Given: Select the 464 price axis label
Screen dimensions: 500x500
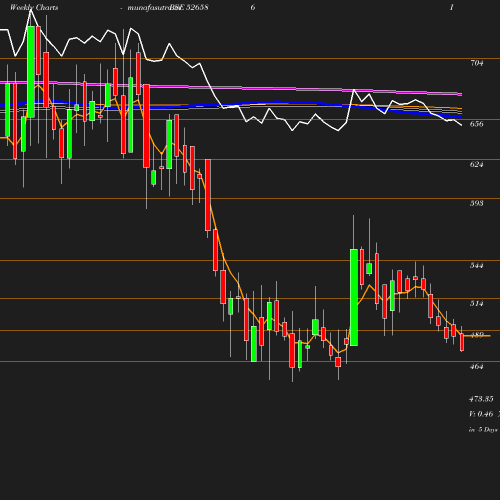Looking at the screenshot, I should (x=476, y=366).
